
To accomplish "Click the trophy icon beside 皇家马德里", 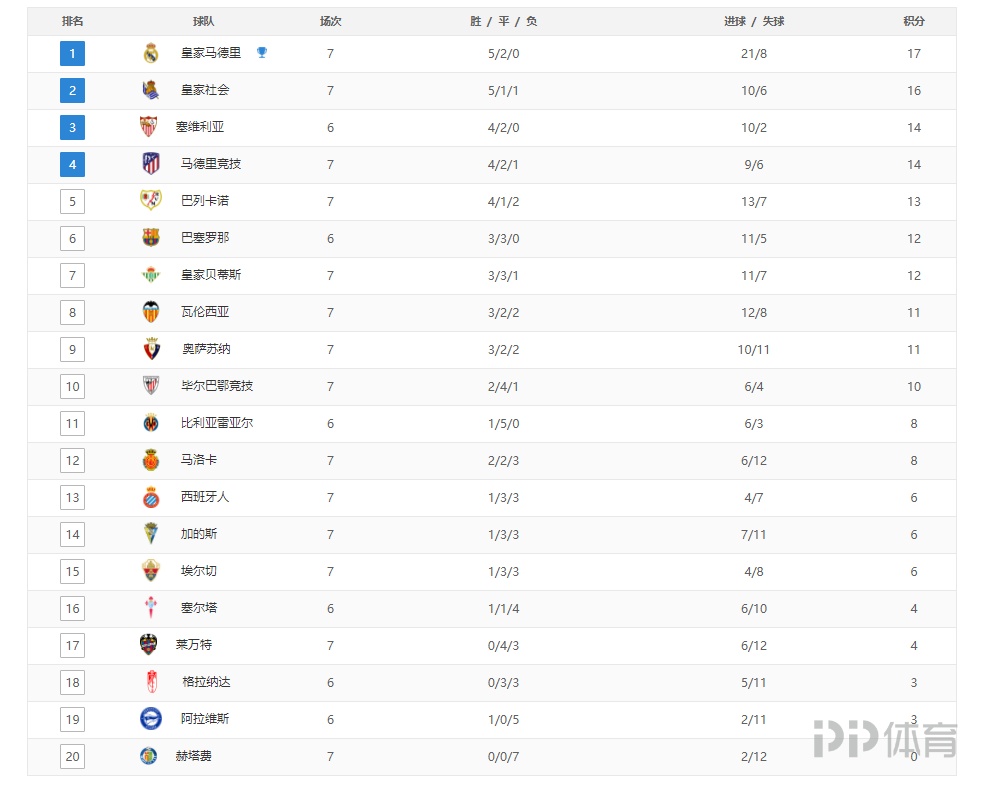I will click(262, 53).
